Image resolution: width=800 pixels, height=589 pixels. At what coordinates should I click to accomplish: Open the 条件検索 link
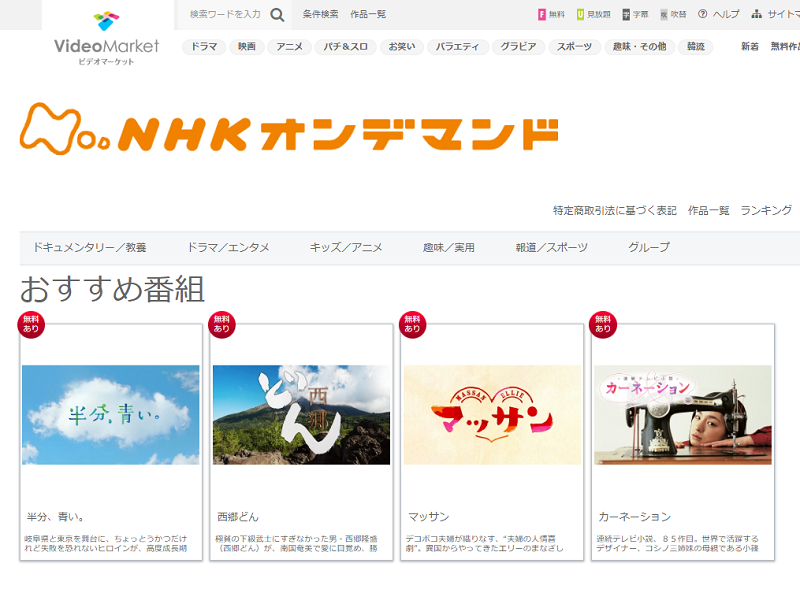click(x=320, y=14)
